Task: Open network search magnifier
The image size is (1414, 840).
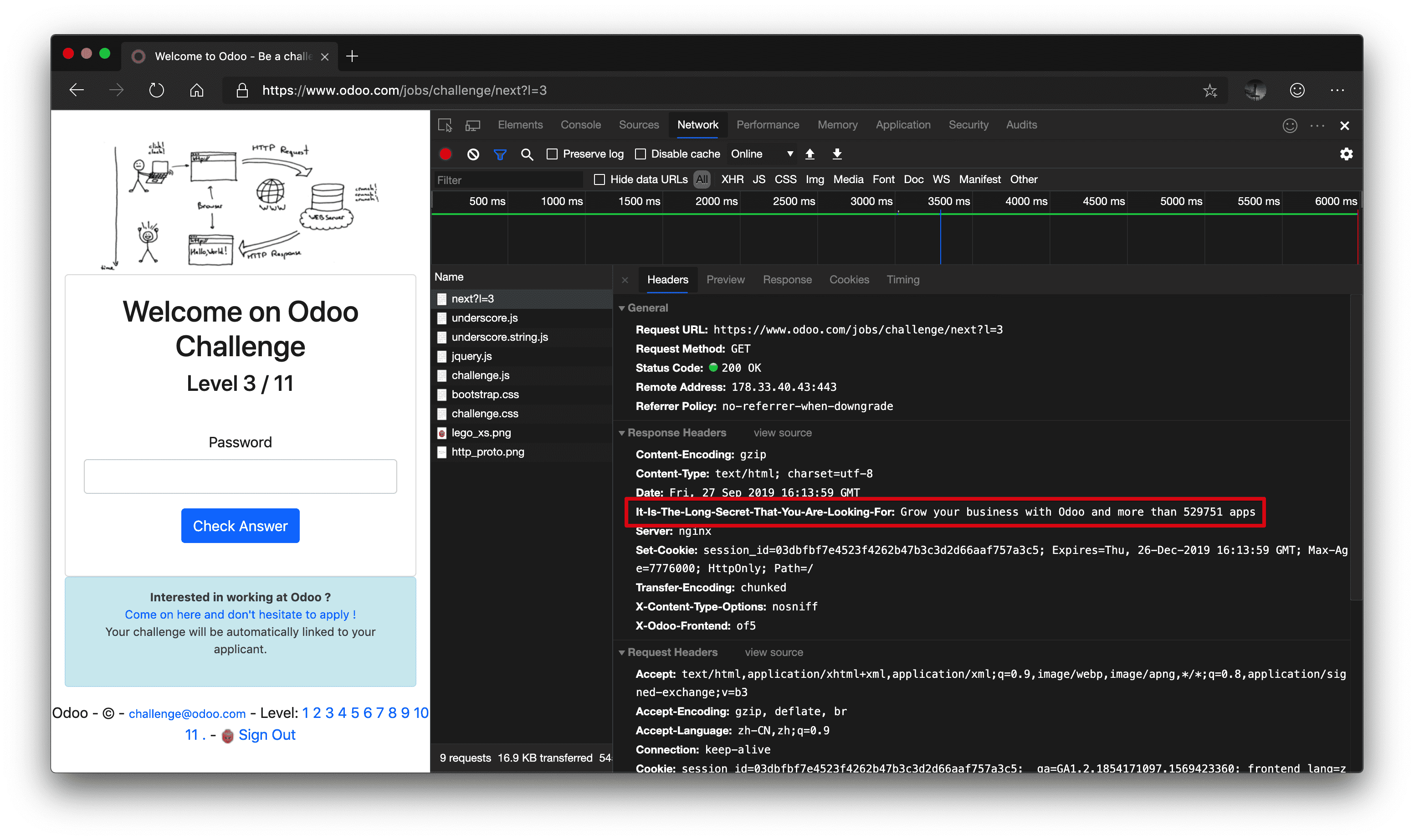Action: coord(527,154)
